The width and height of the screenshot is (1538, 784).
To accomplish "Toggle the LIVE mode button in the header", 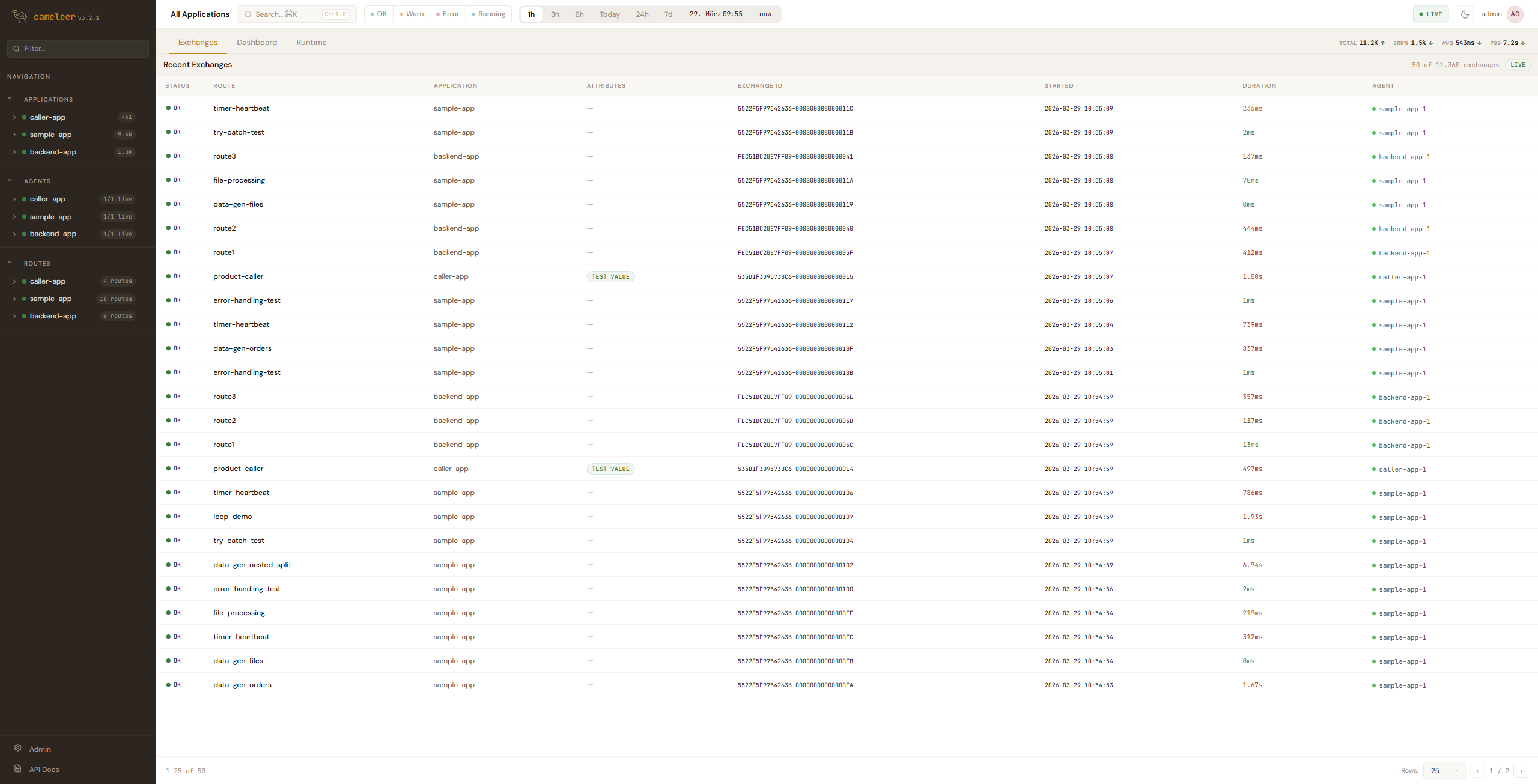I will point(1430,14).
